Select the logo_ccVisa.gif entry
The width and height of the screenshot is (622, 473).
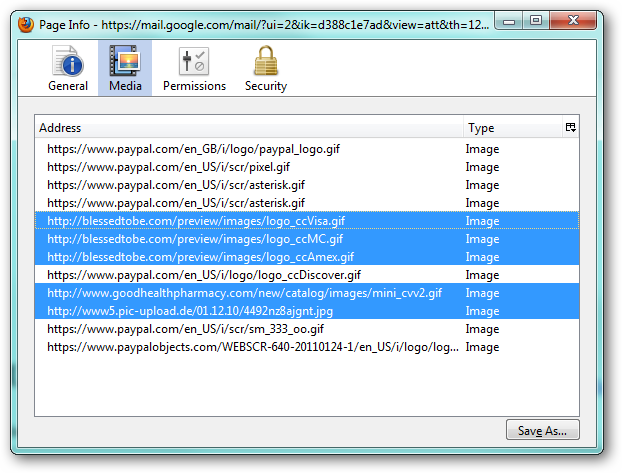tap(307, 221)
